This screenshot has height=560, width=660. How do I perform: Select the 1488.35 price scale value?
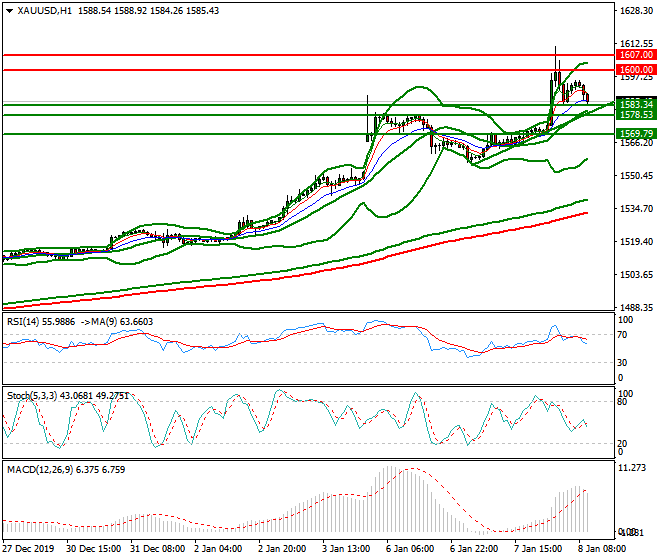tap(636, 307)
